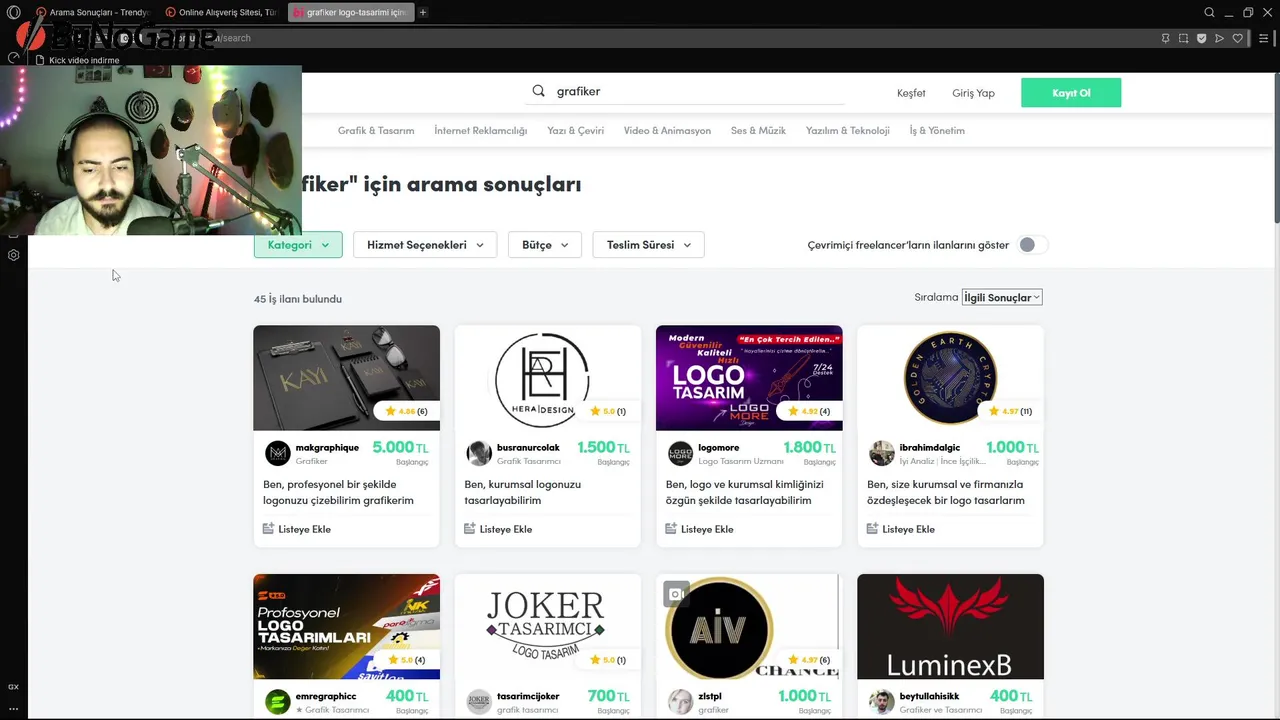Open the Joker Tasarımcı thumbnail
This screenshot has width=1280, height=720.
[548, 627]
